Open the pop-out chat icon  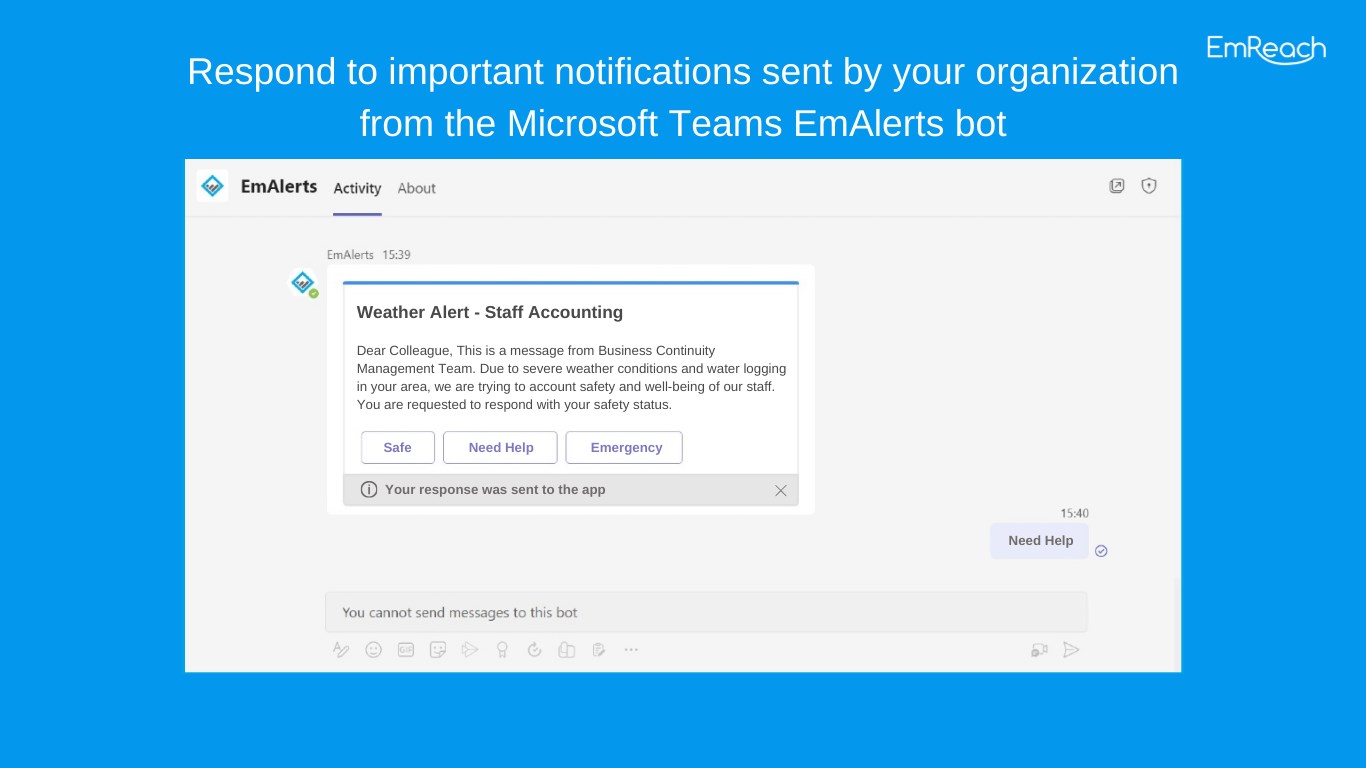tap(1117, 185)
